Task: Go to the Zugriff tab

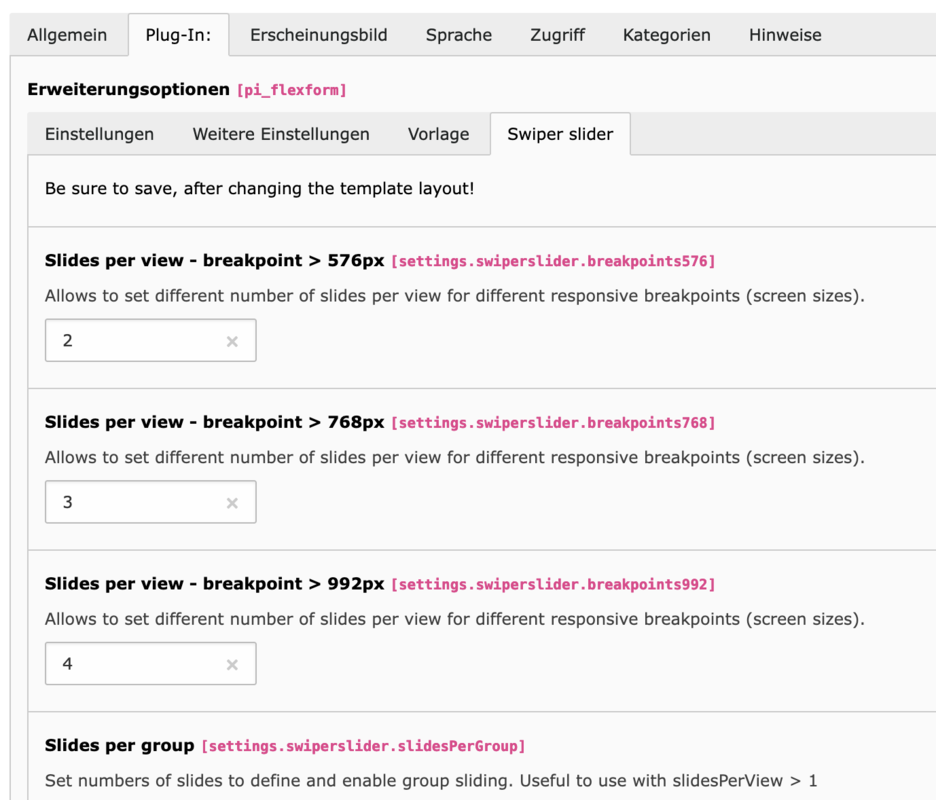Action: click(558, 35)
